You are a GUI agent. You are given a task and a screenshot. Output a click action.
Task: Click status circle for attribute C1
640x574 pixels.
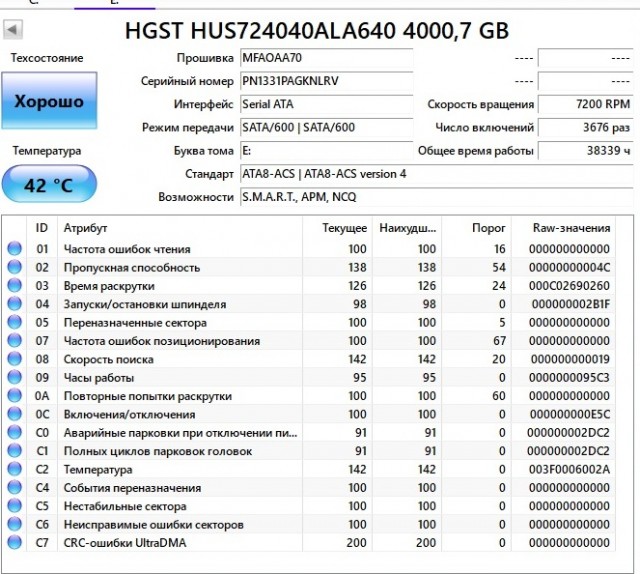[15, 451]
